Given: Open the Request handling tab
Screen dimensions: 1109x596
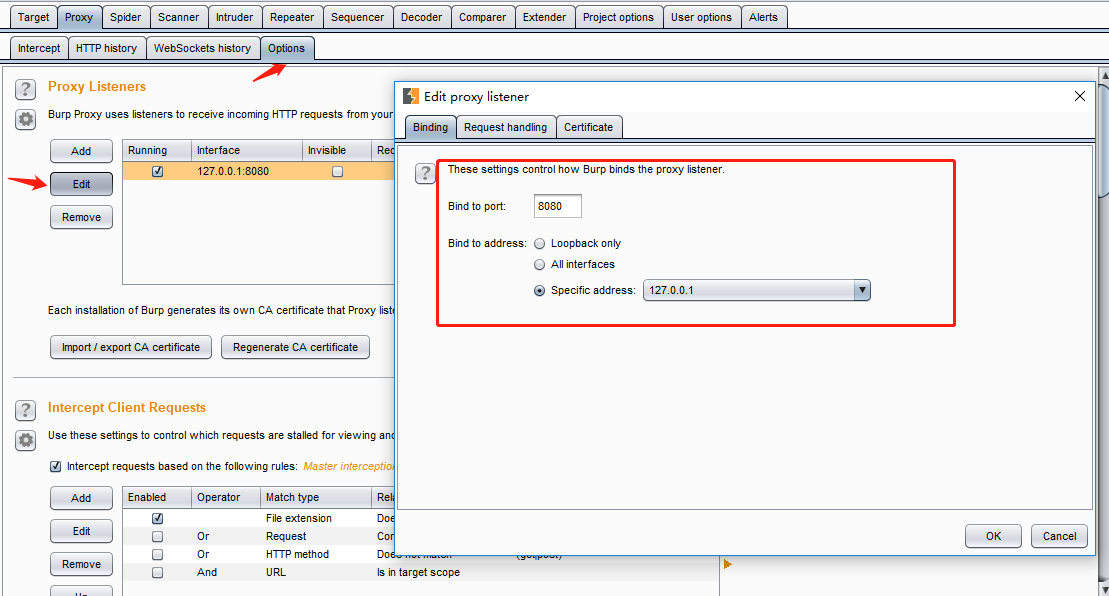Looking at the screenshot, I should (506, 127).
